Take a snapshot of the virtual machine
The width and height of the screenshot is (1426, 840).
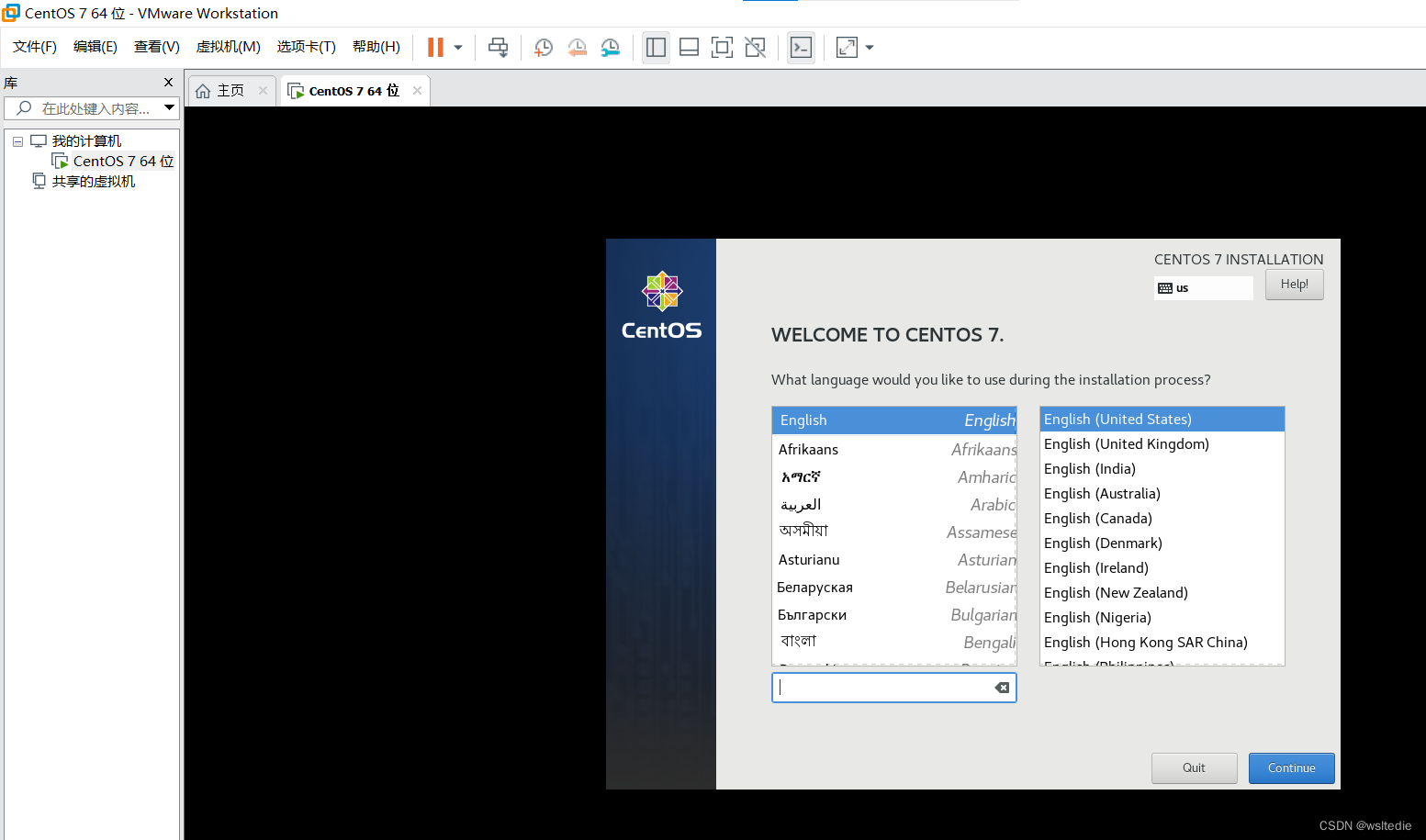pyautogui.click(x=543, y=47)
